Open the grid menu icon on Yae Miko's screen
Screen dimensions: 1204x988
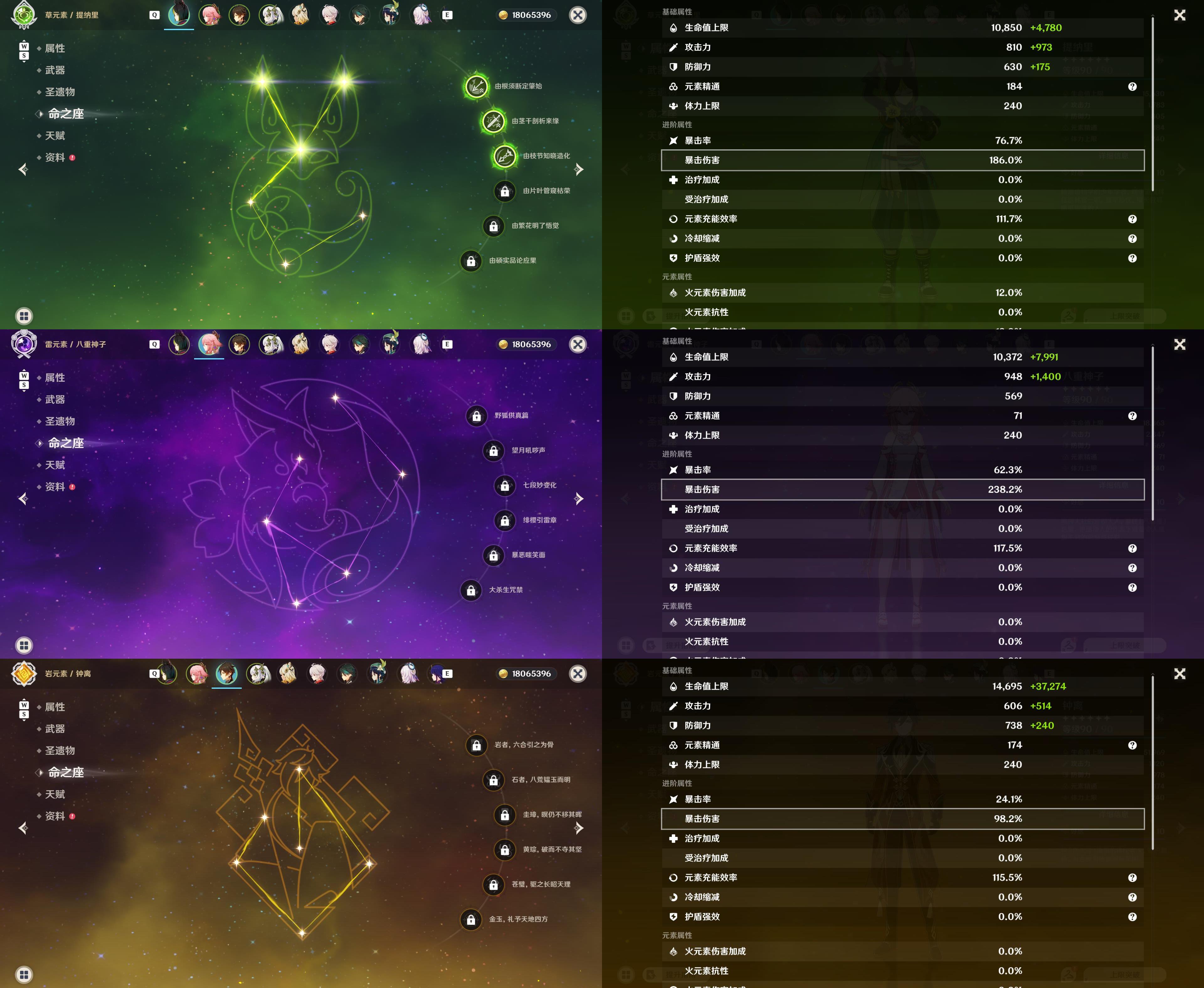click(24, 645)
